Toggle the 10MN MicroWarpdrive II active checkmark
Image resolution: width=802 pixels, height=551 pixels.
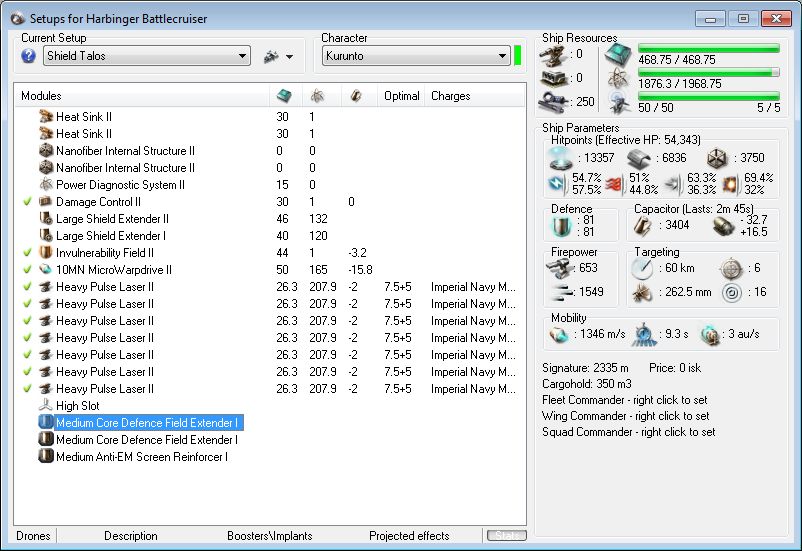[x=28, y=269]
